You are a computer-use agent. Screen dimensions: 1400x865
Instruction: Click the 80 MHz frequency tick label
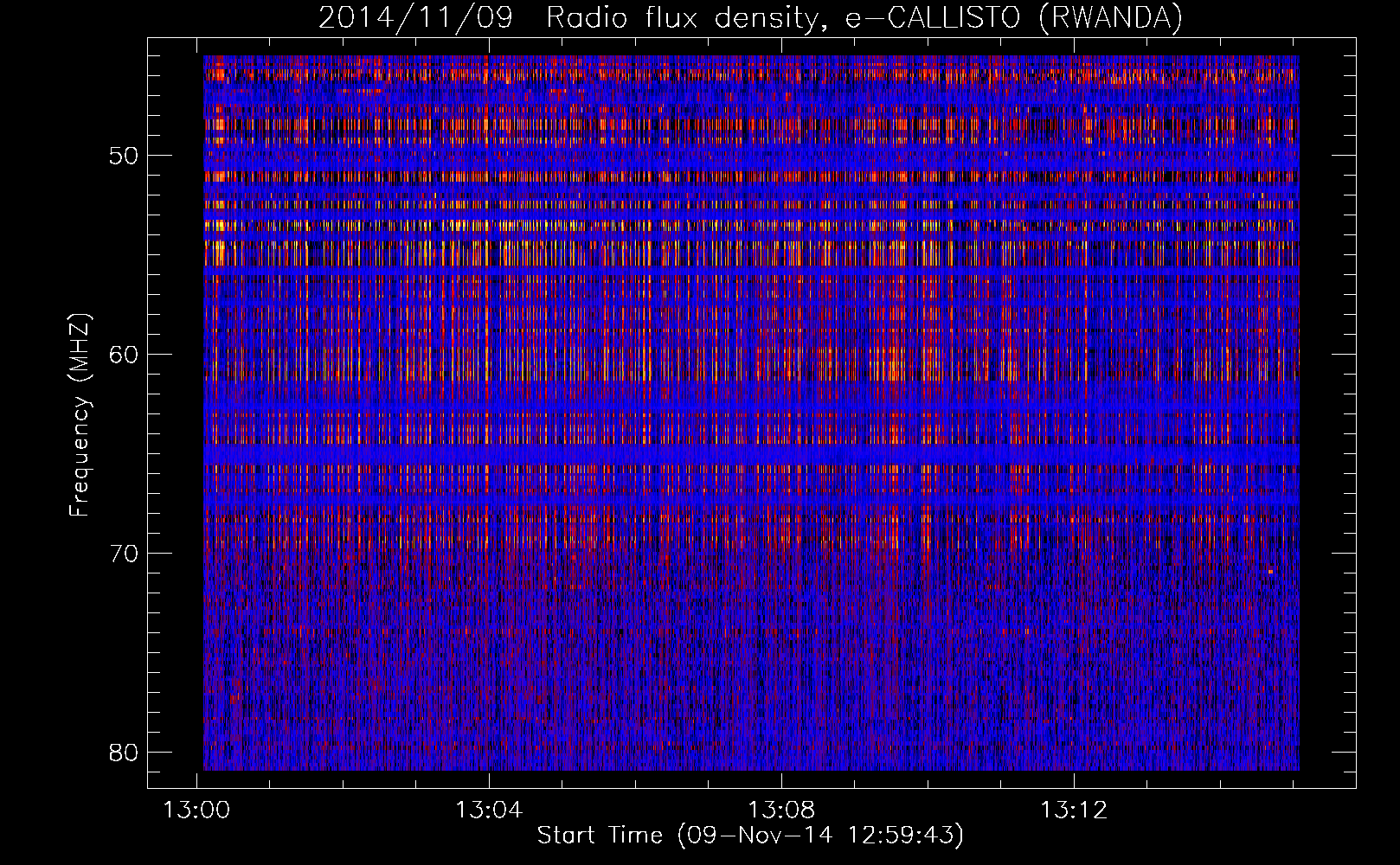tap(124, 753)
